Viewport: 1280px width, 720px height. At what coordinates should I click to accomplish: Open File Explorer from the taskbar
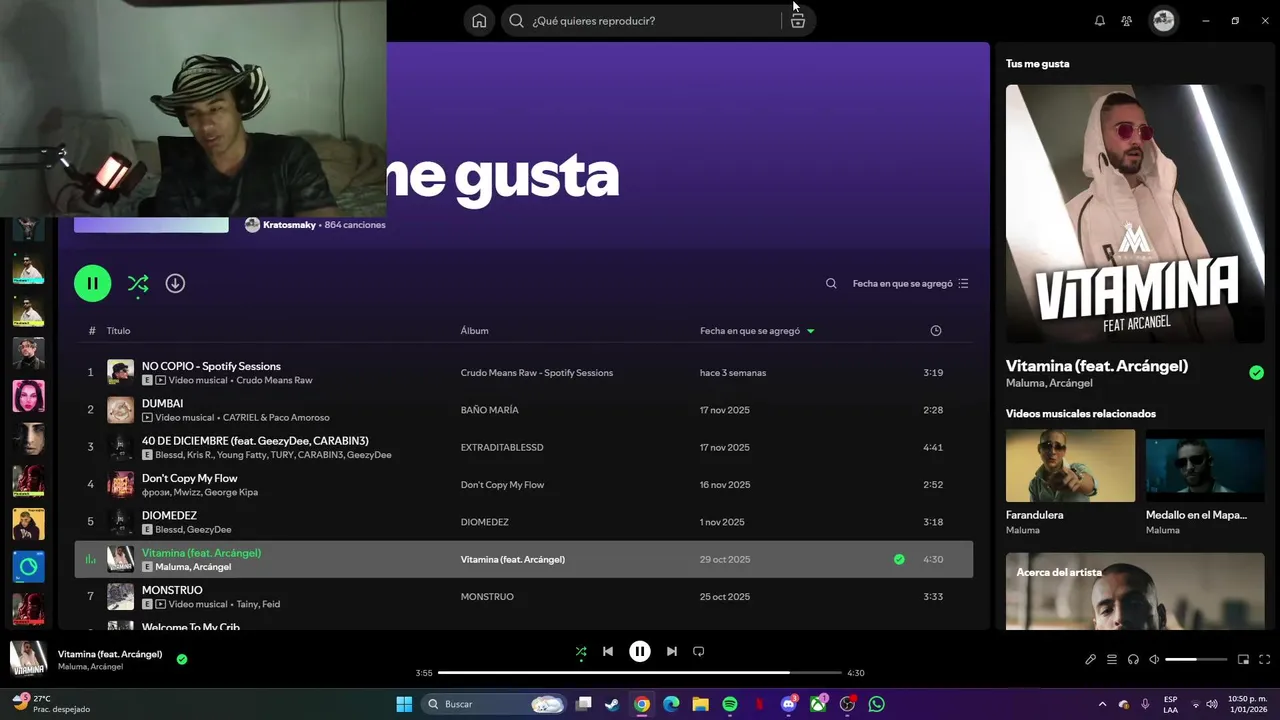pos(700,704)
